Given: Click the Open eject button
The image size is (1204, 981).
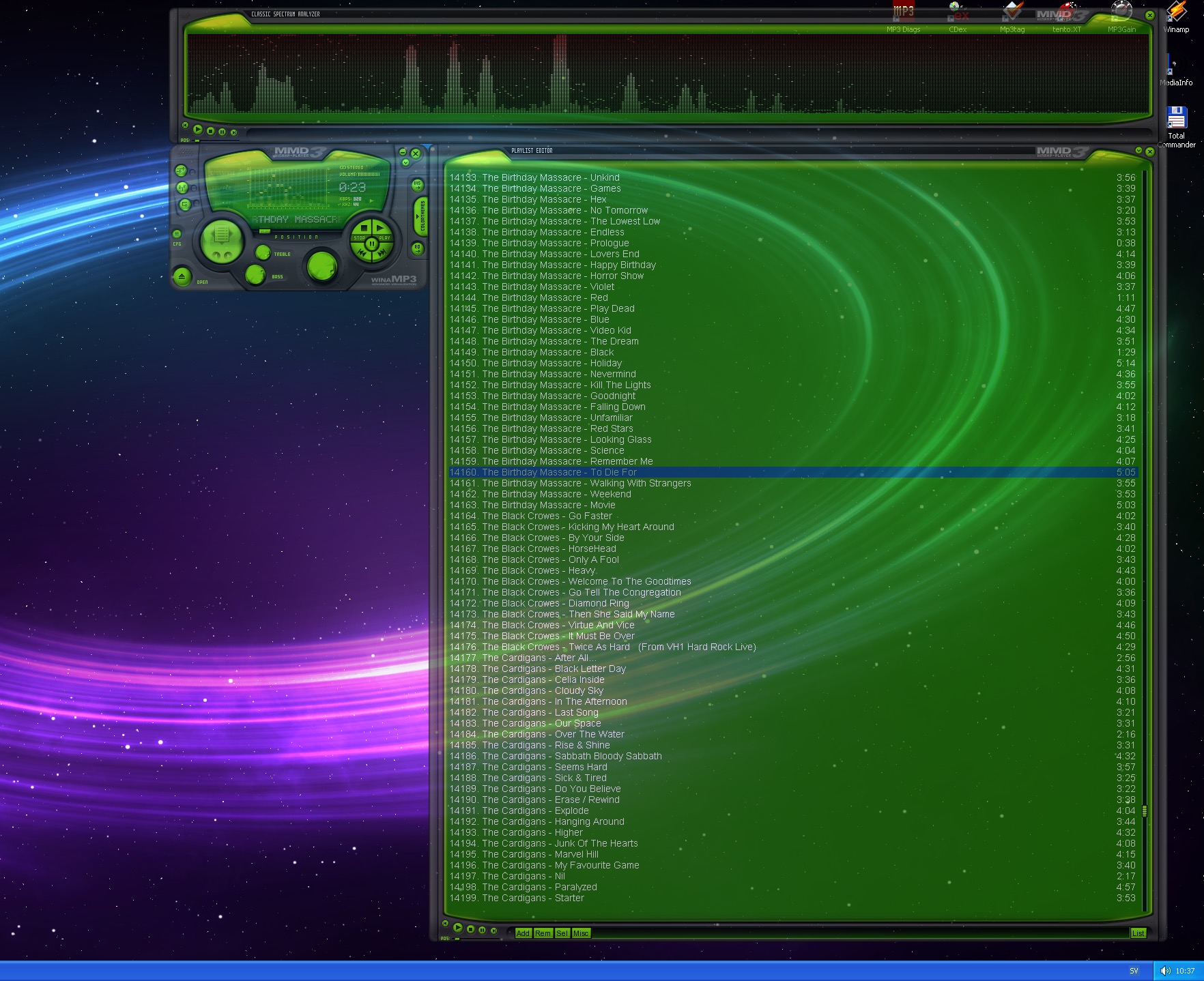Looking at the screenshot, I should pyautogui.click(x=182, y=276).
